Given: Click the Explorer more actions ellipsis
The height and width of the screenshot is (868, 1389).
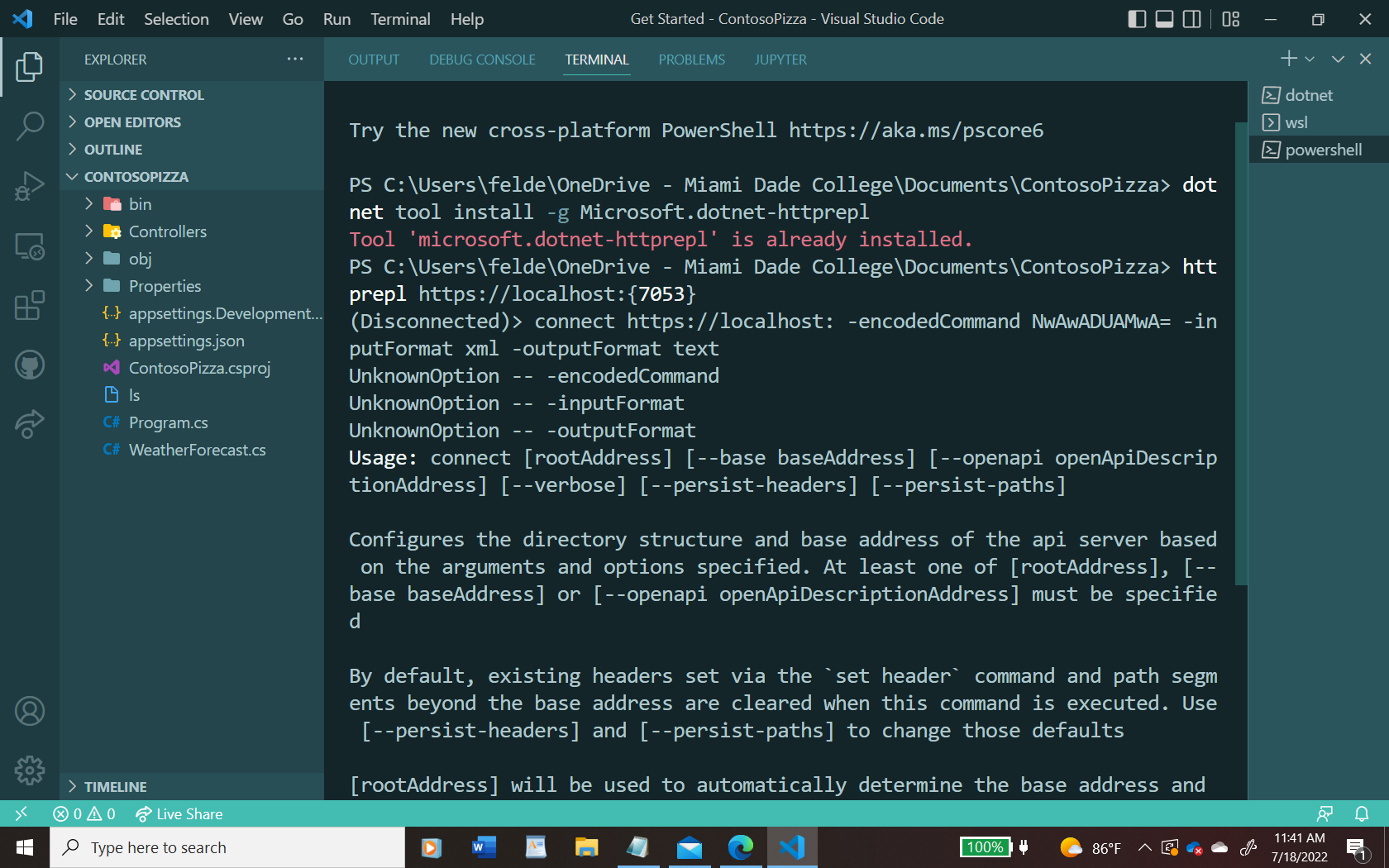Looking at the screenshot, I should point(295,60).
